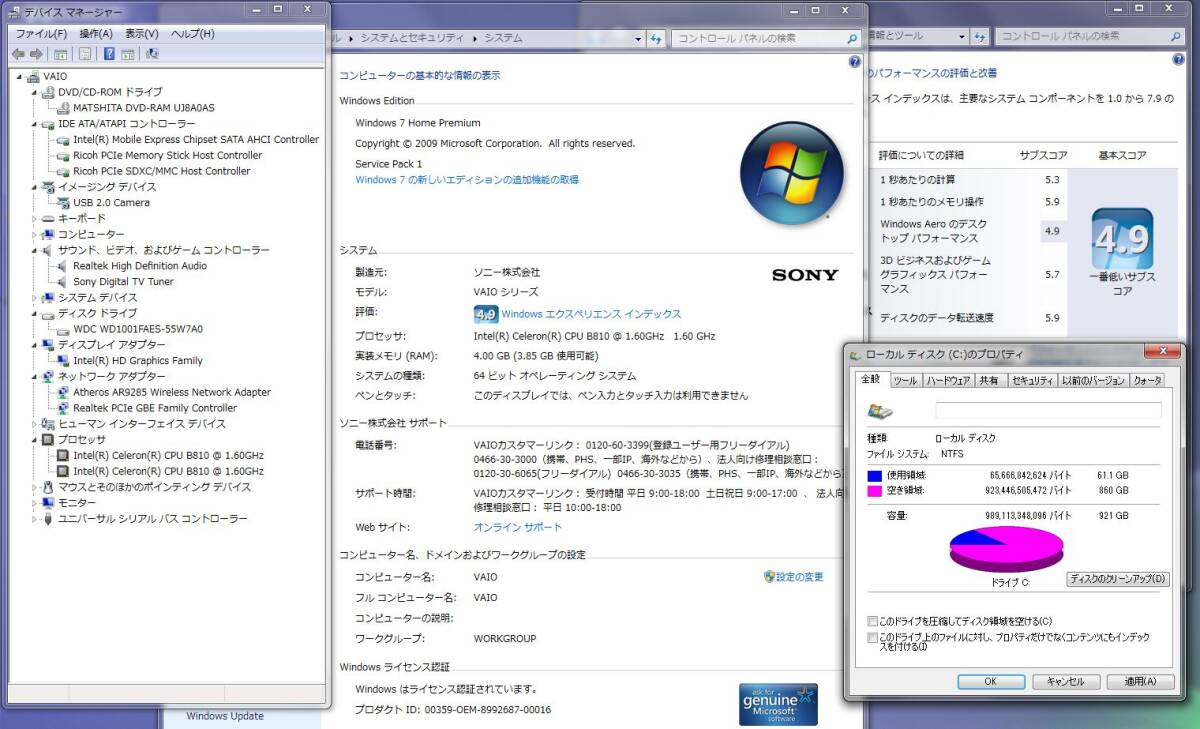Open the ファイル(F) menu
1200x729 pixels.
click(x=41, y=34)
